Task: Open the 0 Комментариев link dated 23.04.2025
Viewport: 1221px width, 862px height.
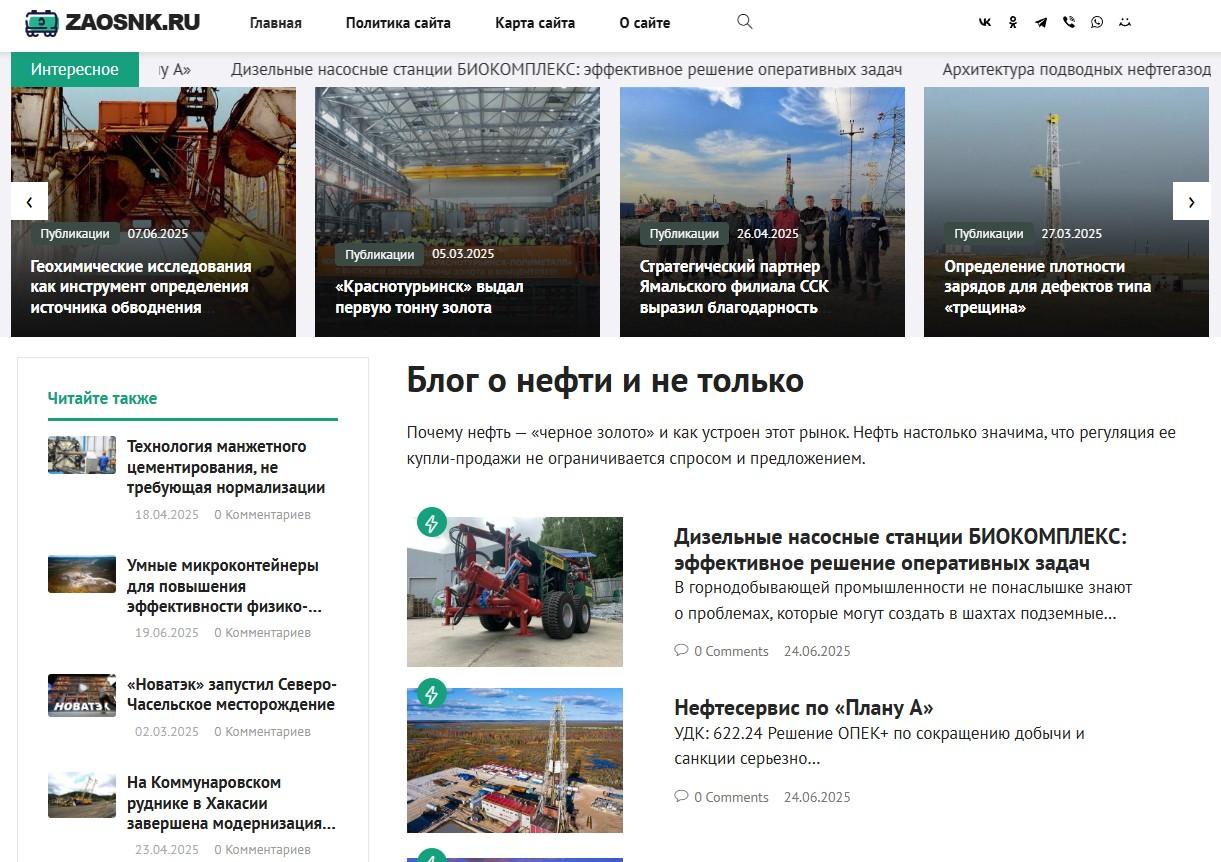Action: [x=262, y=850]
